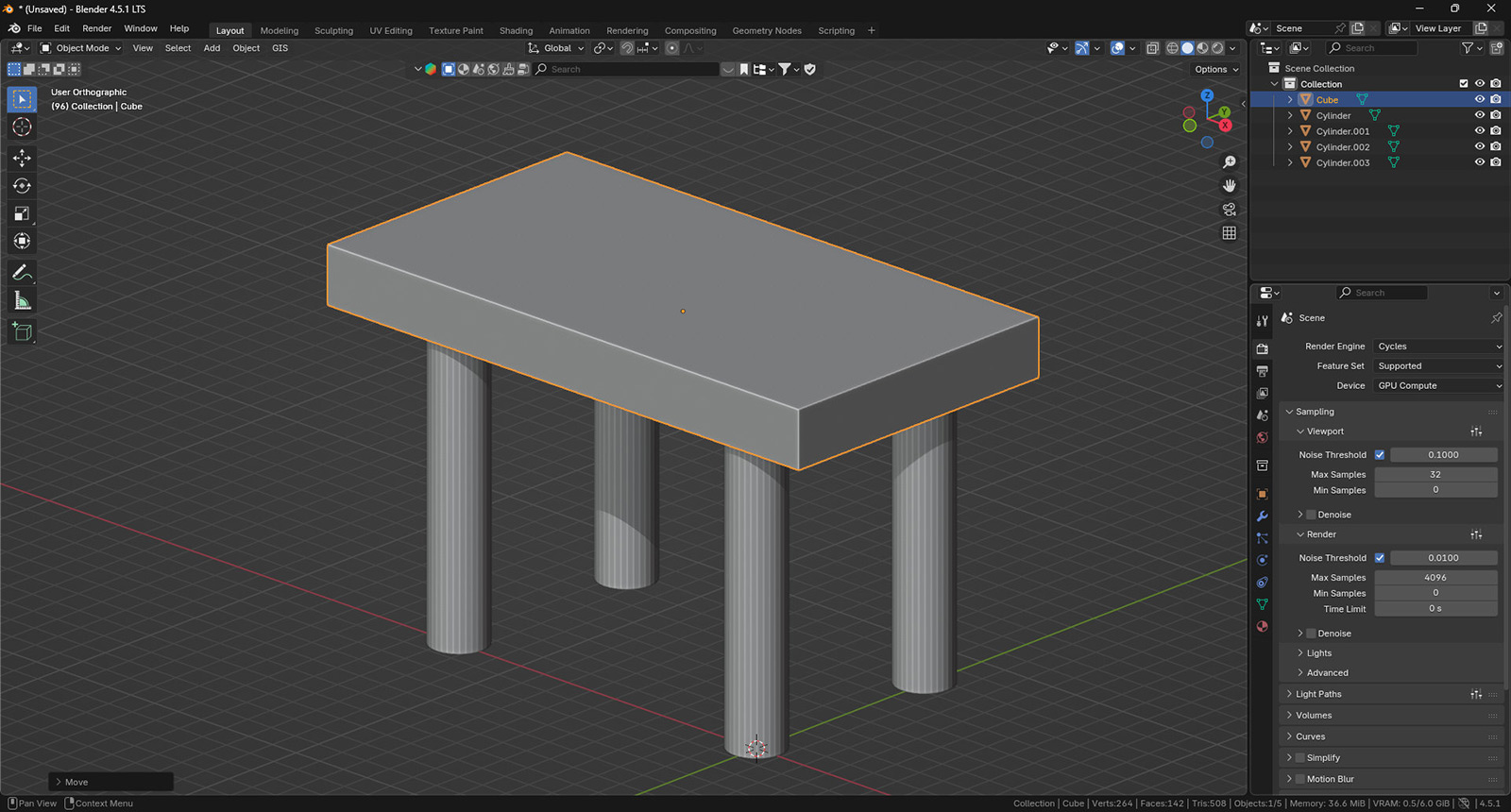Switch to the Modeling workspace tab

(279, 30)
